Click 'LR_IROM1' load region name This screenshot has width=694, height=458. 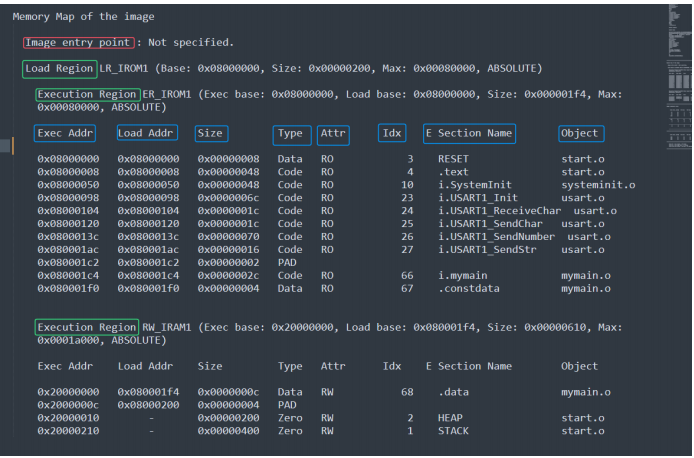pyautogui.click(x=123, y=69)
